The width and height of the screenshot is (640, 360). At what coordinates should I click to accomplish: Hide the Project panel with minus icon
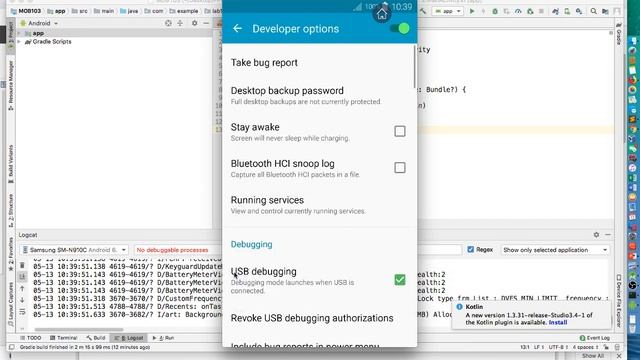click(206, 23)
